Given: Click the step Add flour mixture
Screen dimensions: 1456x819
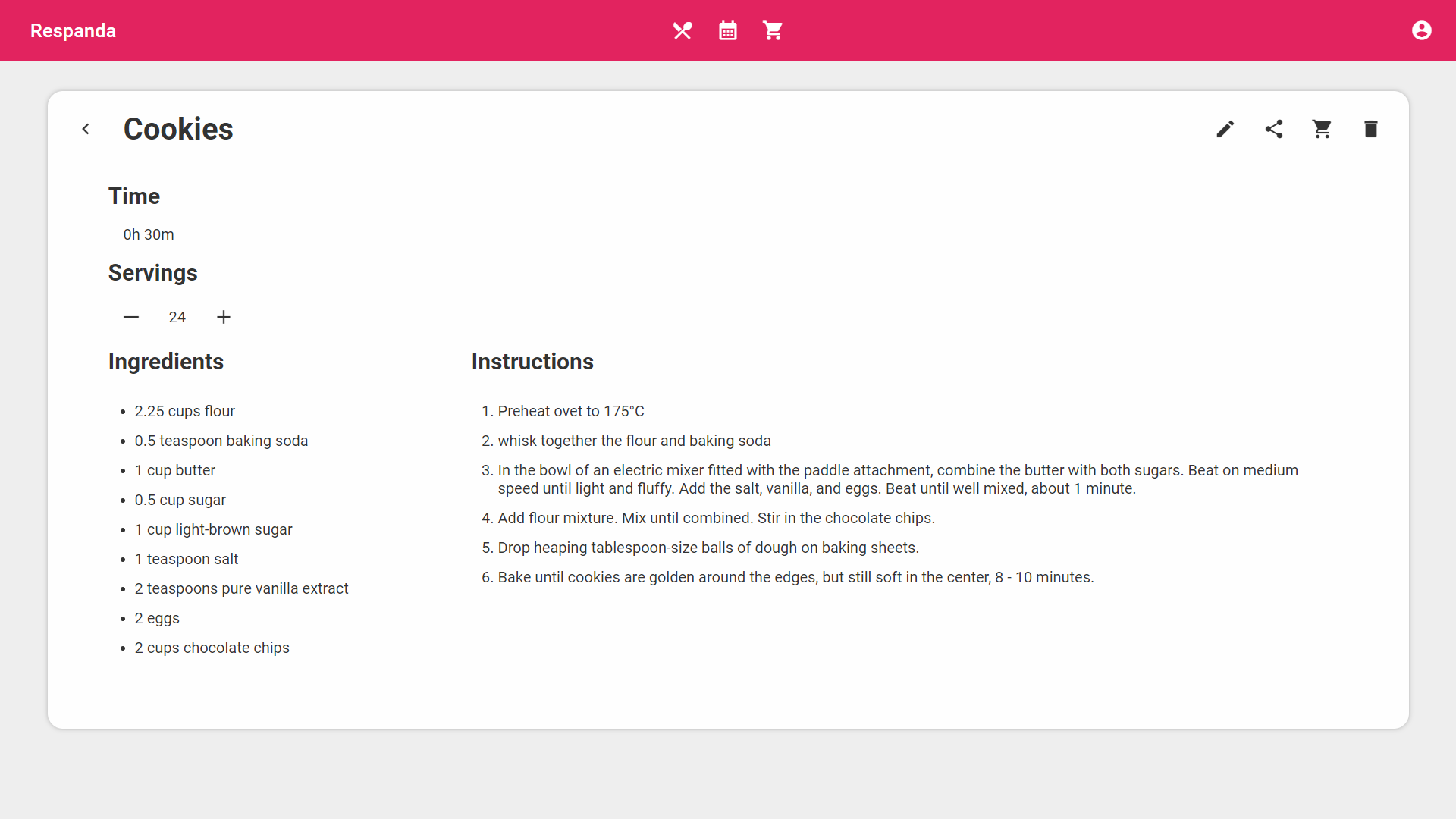Looking at the screenshot, I should (717, 518).
